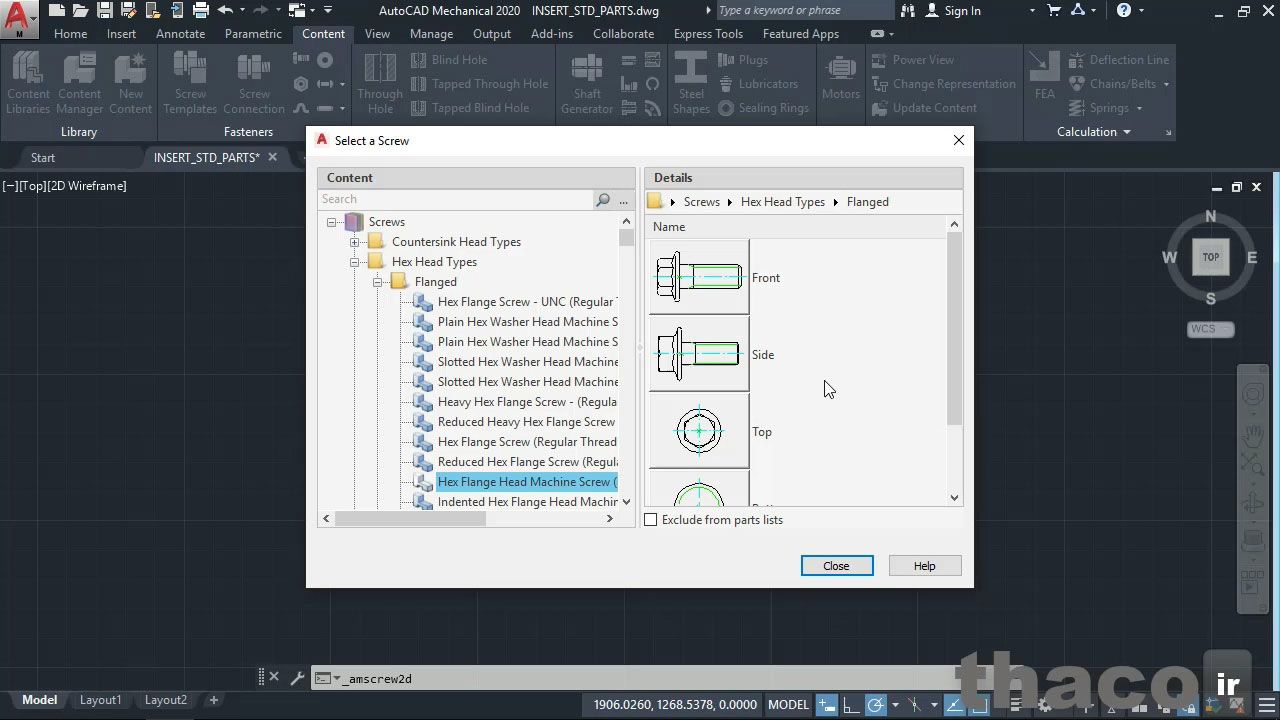
Task: Switch to the Start drawing tab
Action: click(x=43, y=157)
